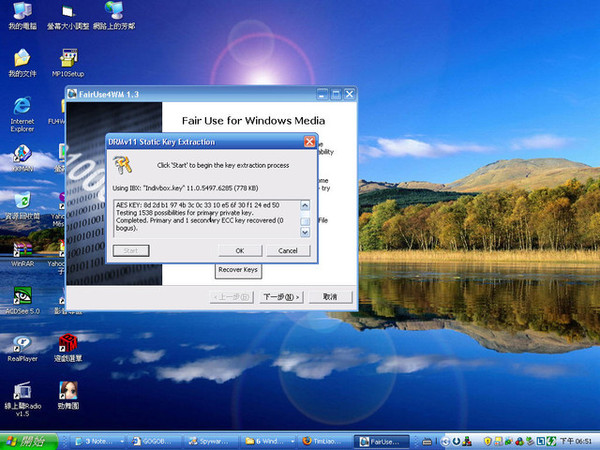Click the log box scroll-down arrow

[305, 232]
